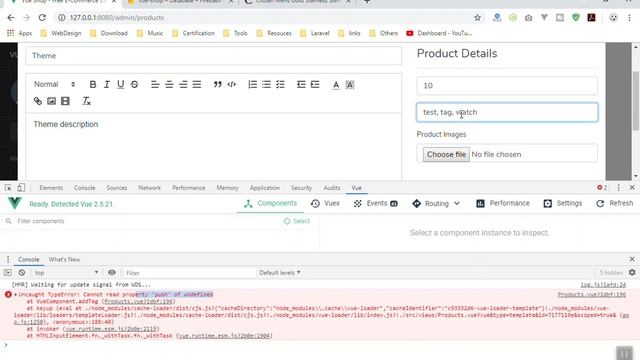The height and width of the screenshot is (360, 640).
Task: Click the Choose file button
Action: tap(446, 154)
